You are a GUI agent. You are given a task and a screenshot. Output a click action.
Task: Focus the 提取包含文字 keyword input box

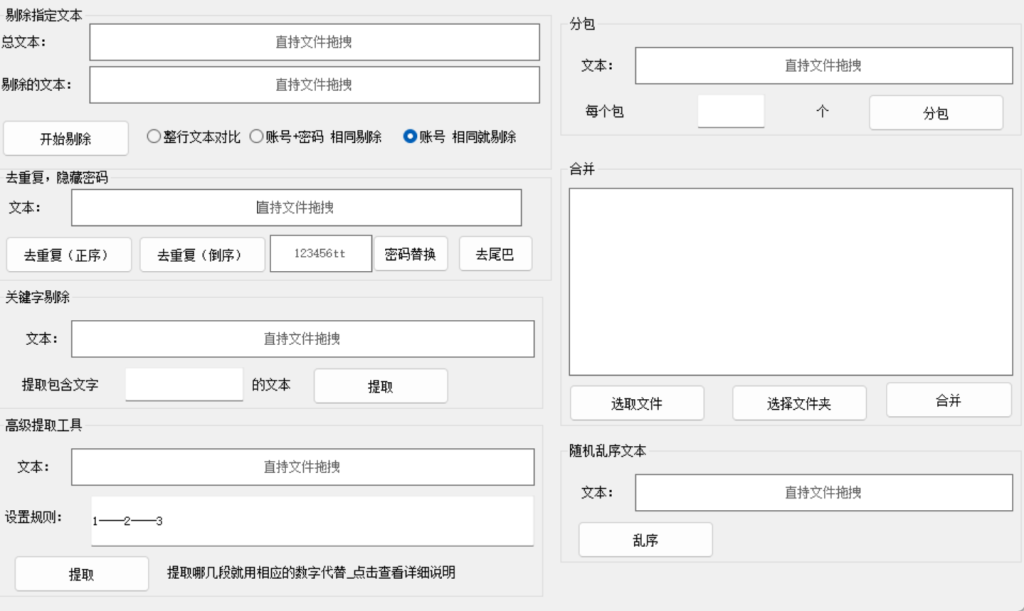[x=184, y=384]
